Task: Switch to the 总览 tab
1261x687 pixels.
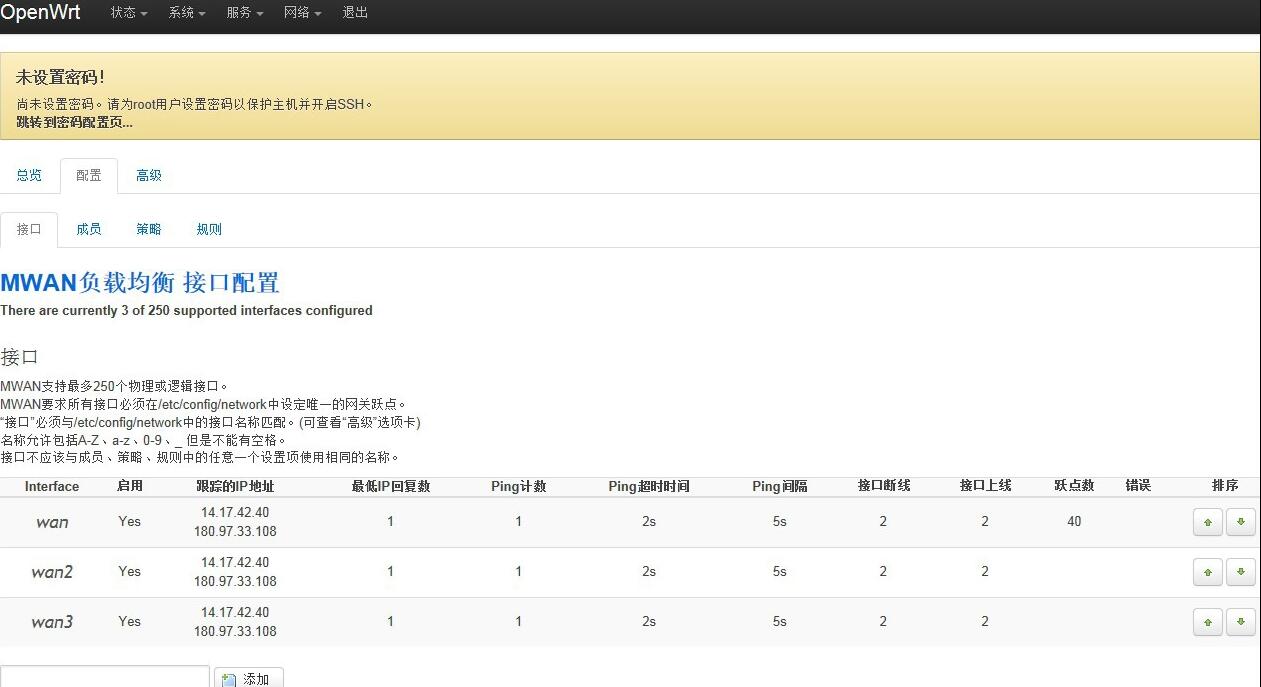Action: tap(29, 175)
